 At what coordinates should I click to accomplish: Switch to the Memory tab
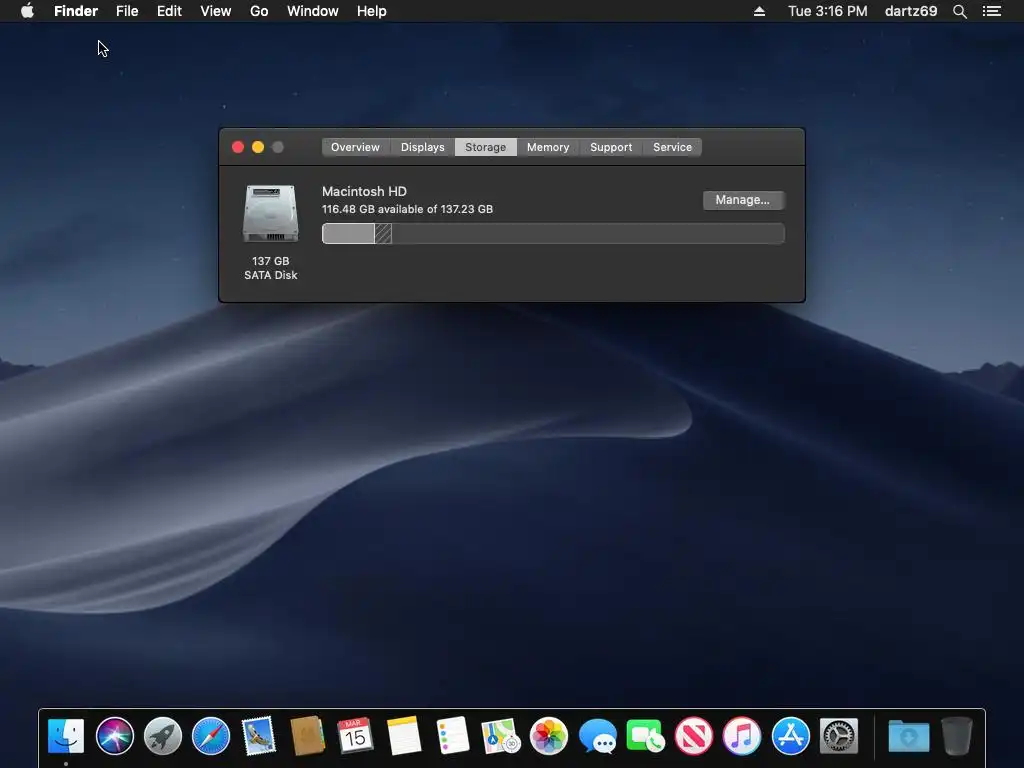548,147
